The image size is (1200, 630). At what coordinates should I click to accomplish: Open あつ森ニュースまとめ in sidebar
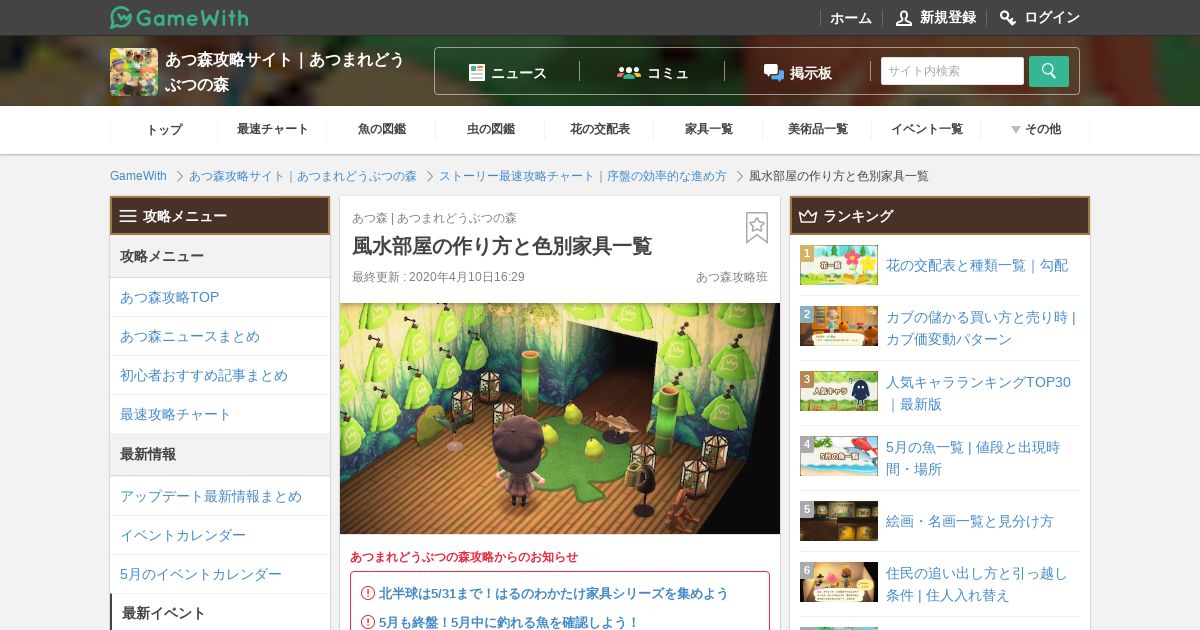(220, 336)
